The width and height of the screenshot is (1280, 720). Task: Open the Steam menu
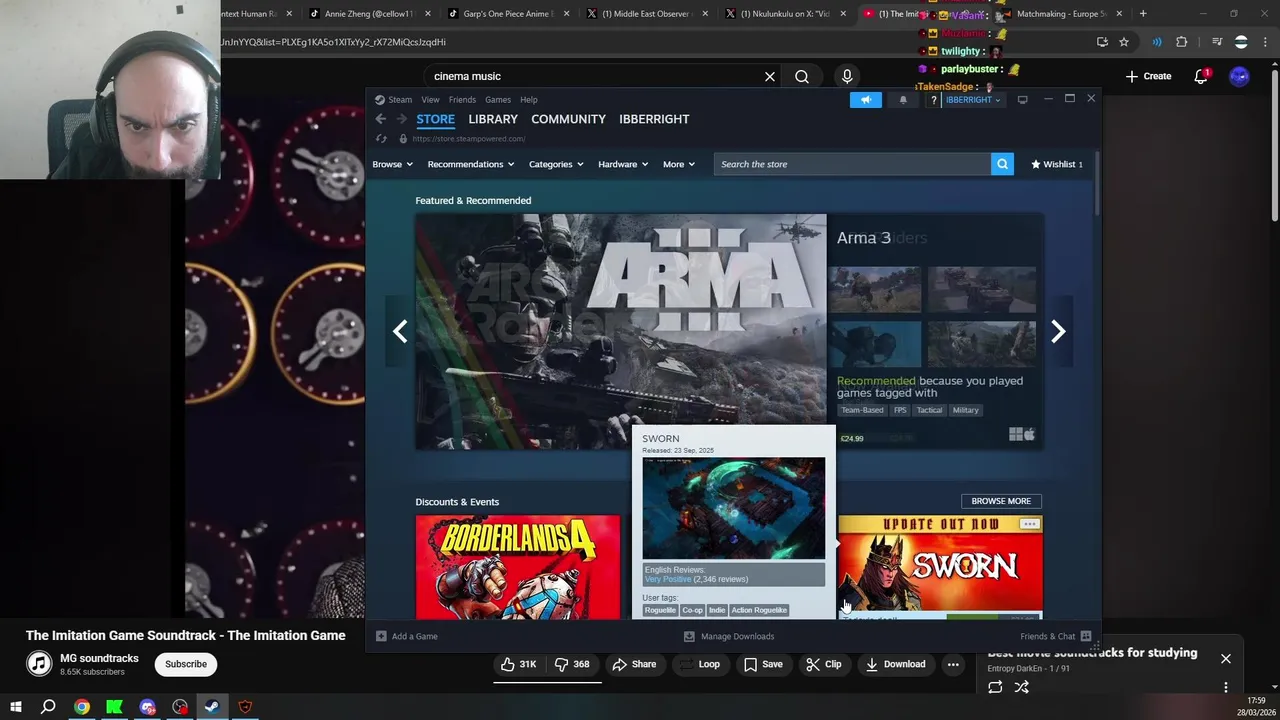400,100
